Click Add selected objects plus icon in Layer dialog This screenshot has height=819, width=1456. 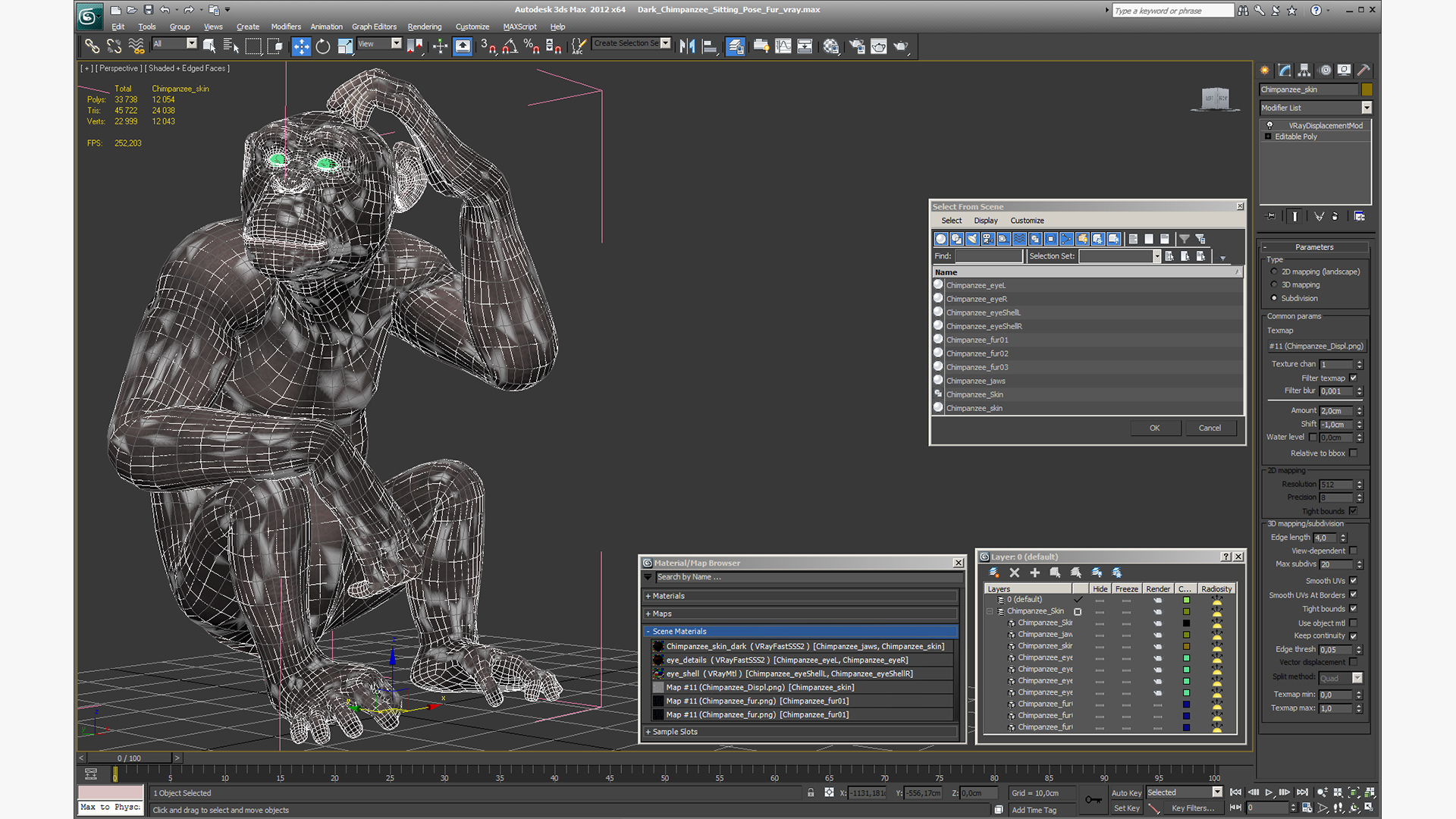(x=1034, y=573)
